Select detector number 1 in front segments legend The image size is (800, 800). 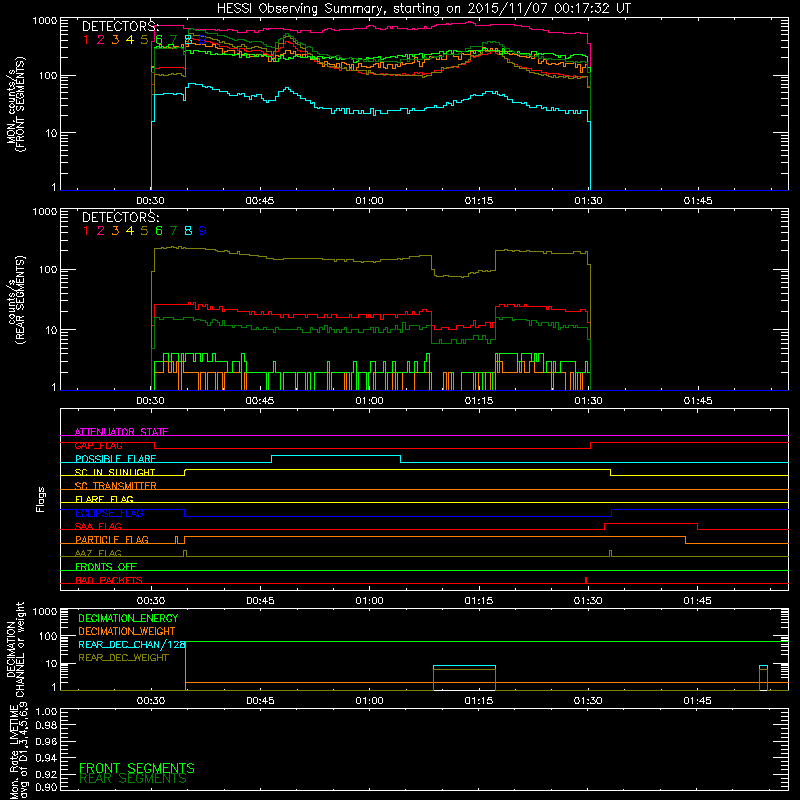[x=86, y=40]
